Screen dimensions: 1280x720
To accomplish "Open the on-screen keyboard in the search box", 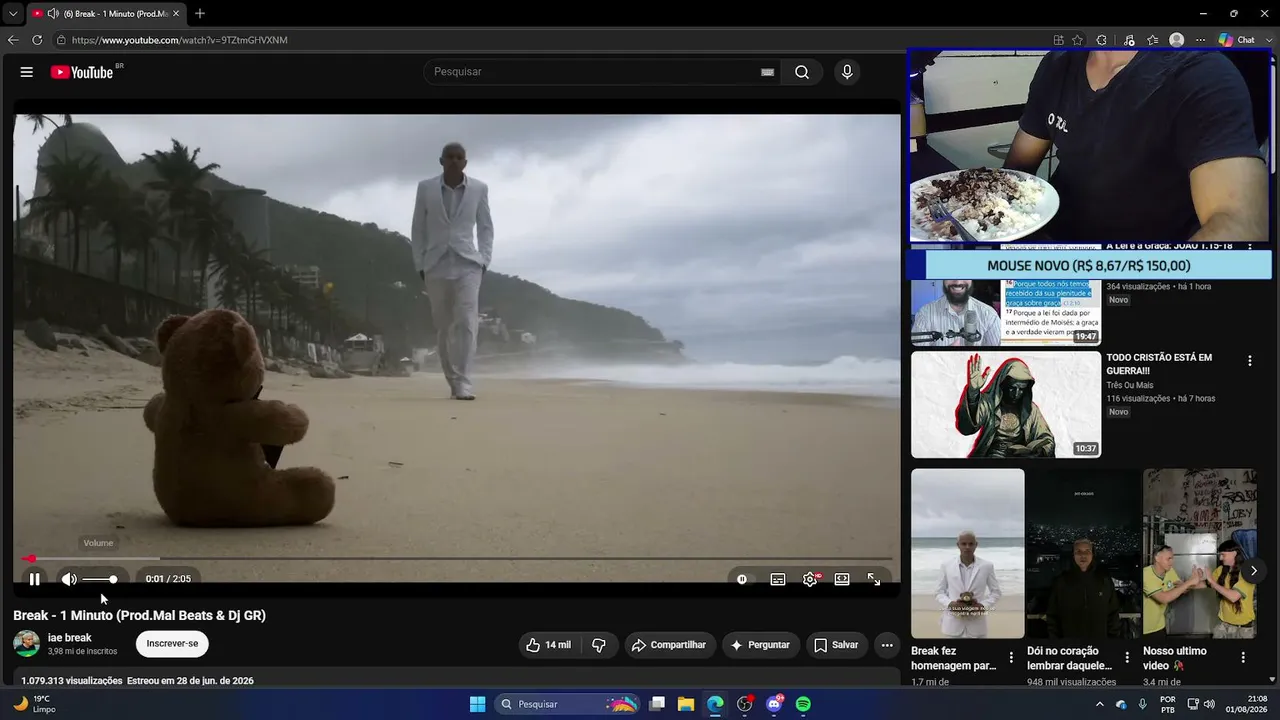I will (x=767, y=72).
